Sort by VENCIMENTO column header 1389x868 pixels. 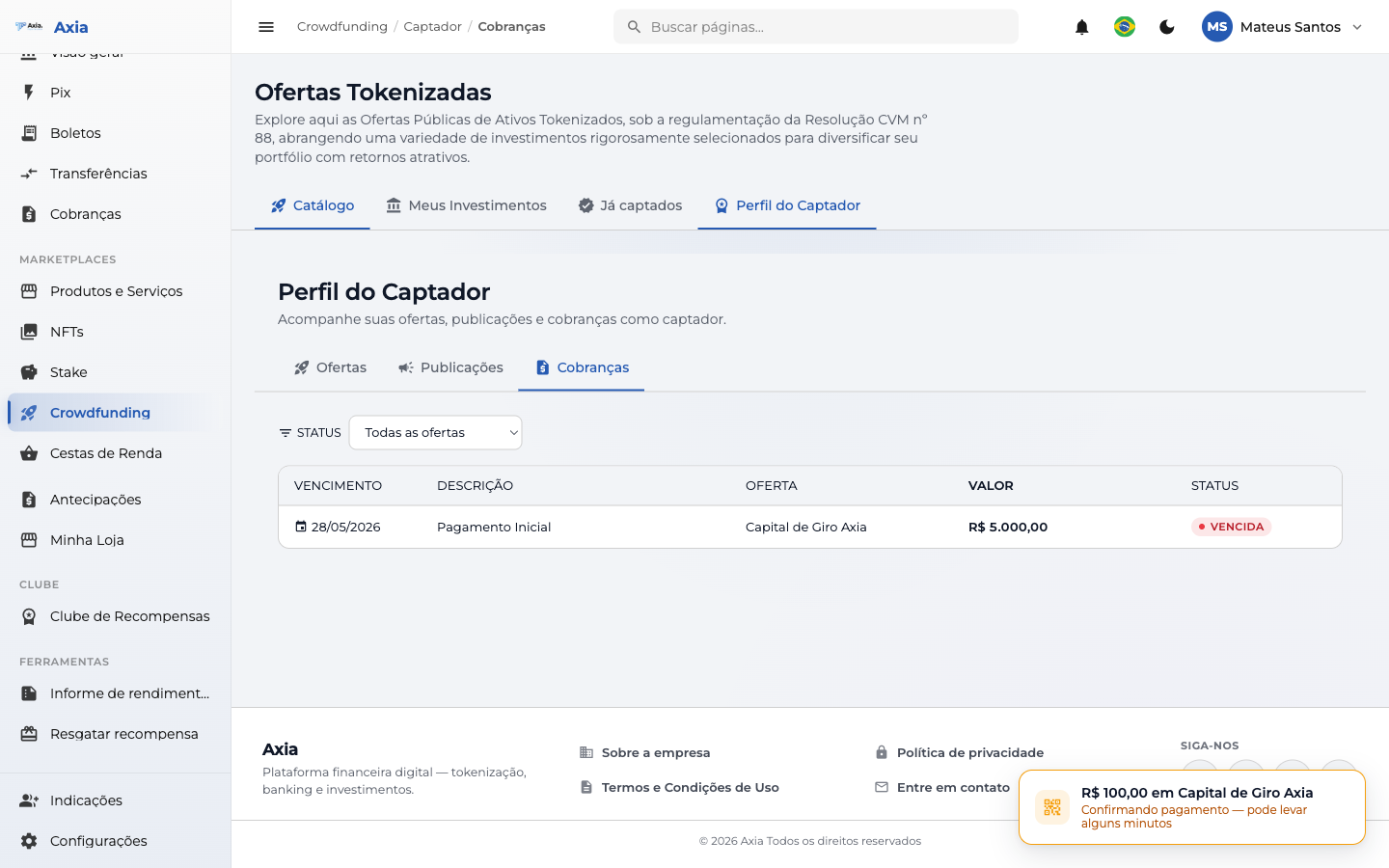338,485
